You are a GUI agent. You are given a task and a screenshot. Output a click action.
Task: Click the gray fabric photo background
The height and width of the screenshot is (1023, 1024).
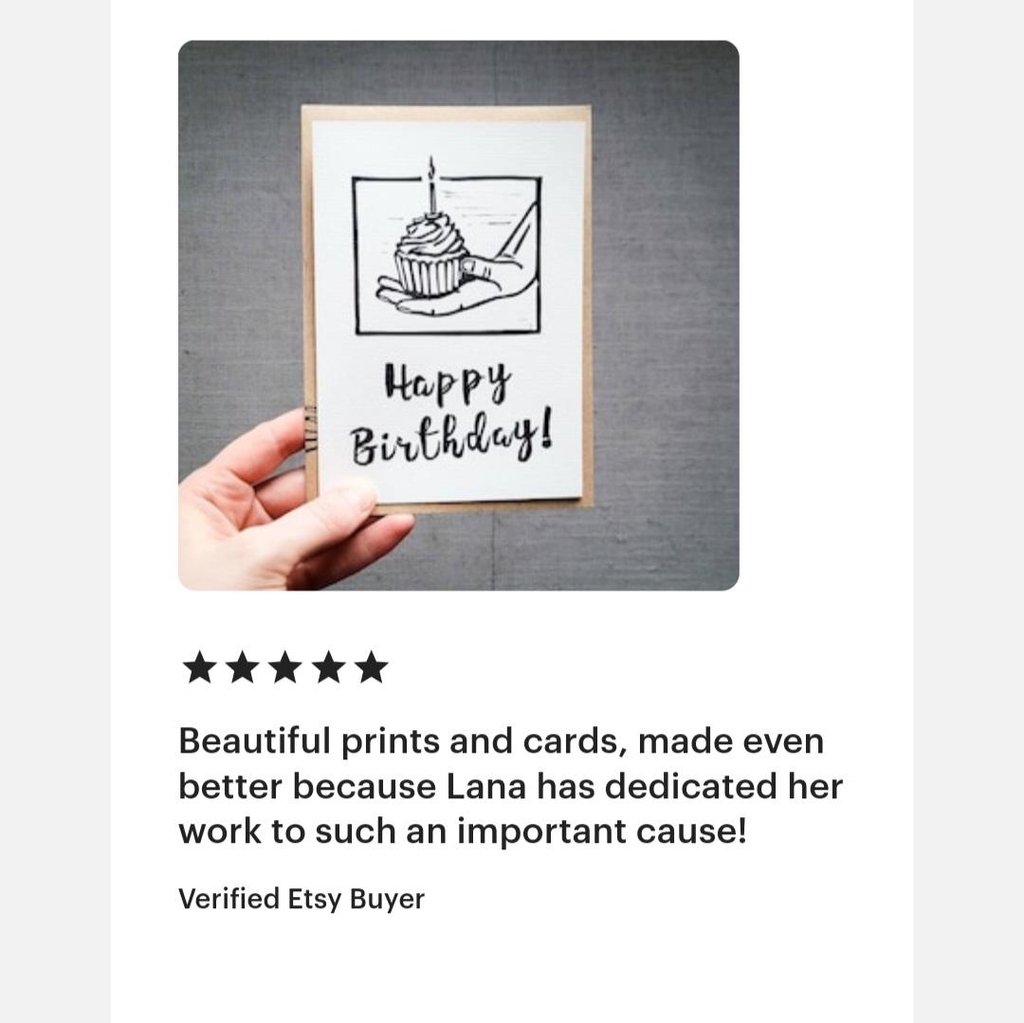[666, 314]
